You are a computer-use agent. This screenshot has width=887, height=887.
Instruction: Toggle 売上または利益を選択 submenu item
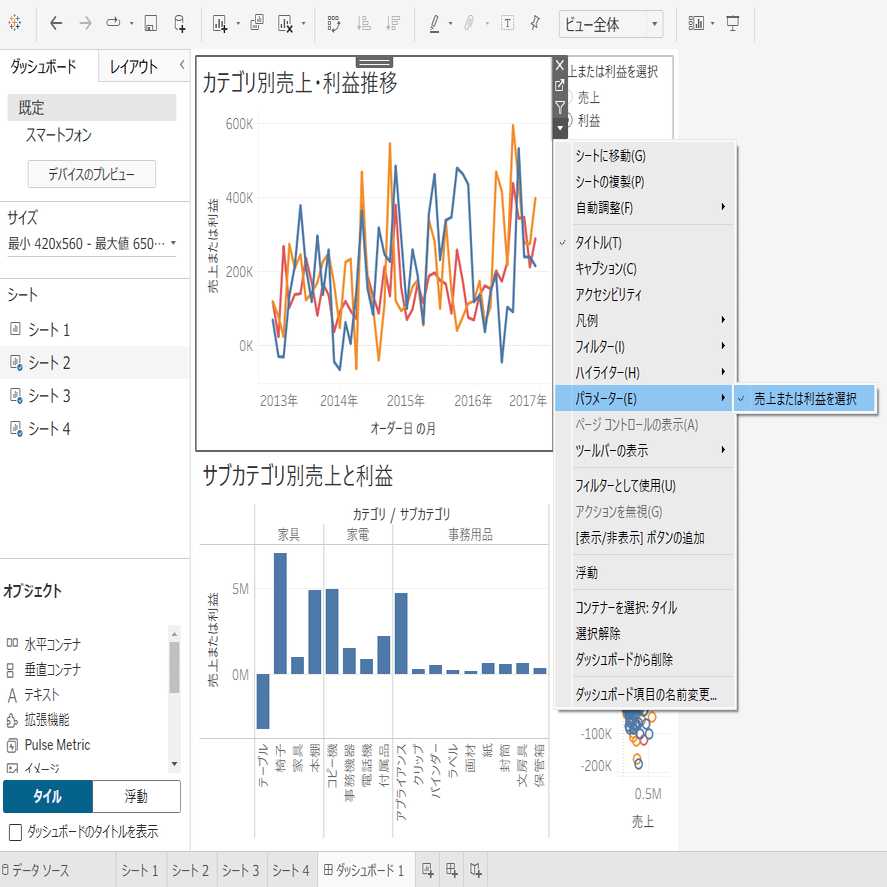point(805,399)
